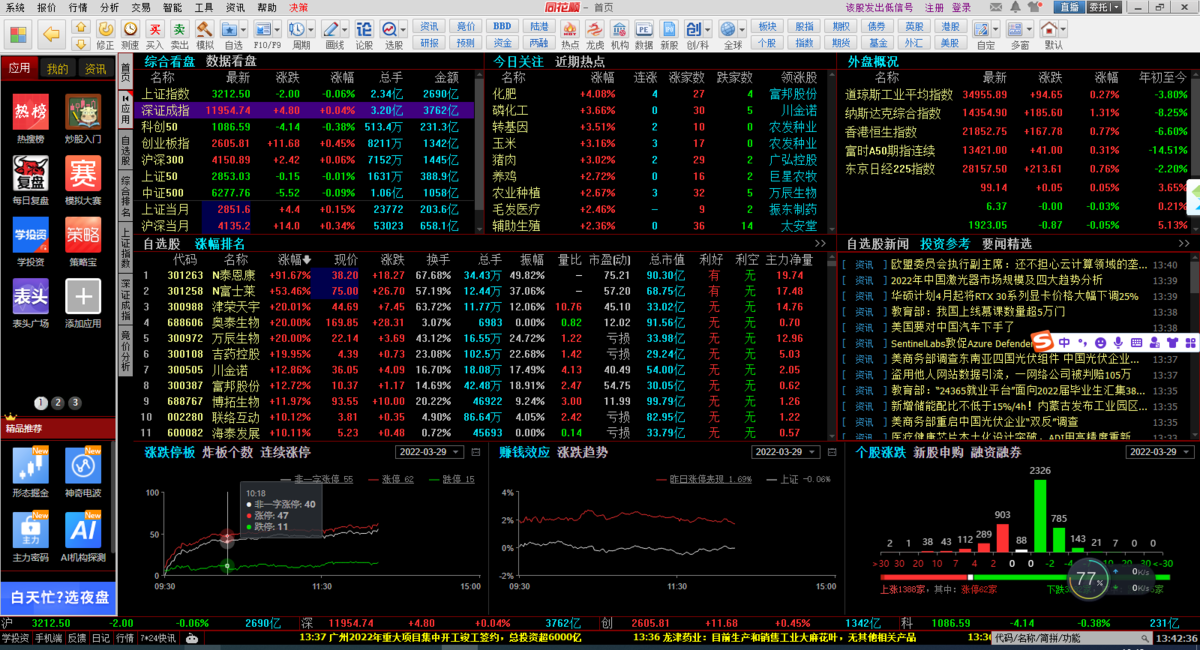This screenshot has height=650, width=1200.
Task: Click the BBD toolbar button
Action: click(x=503, y=27)
